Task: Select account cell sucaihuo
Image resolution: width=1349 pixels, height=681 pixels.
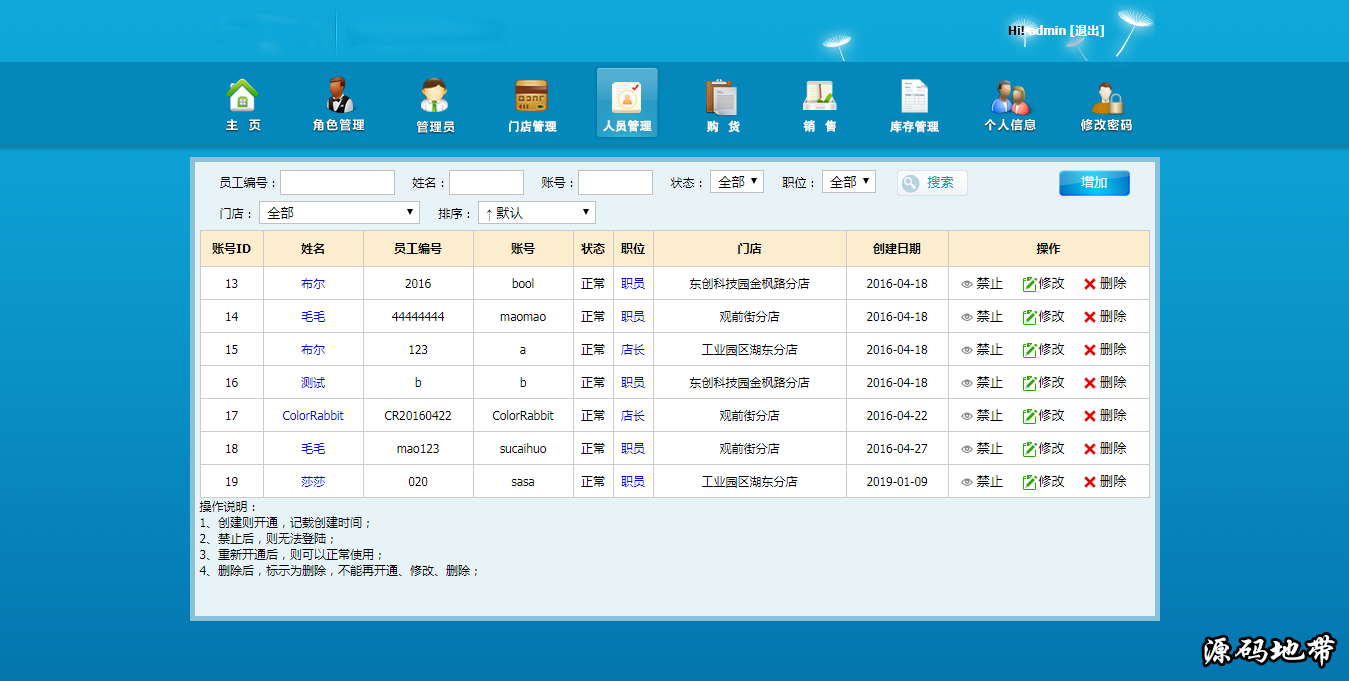Action: point(523,449)
